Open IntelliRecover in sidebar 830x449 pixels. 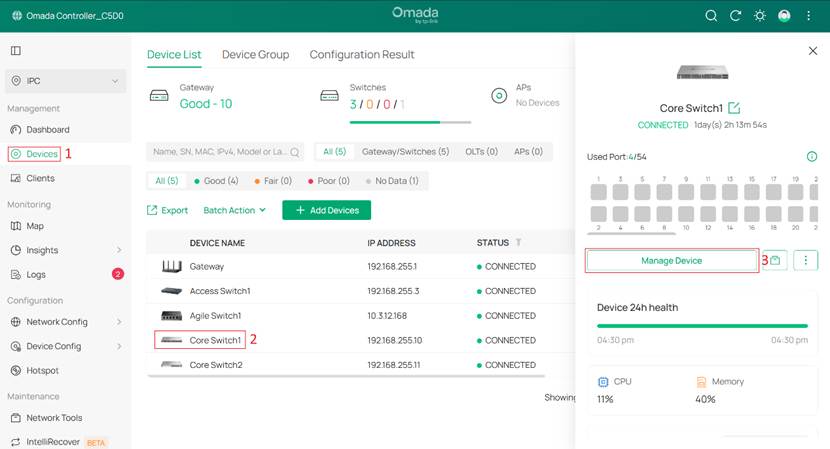(52, 442)
